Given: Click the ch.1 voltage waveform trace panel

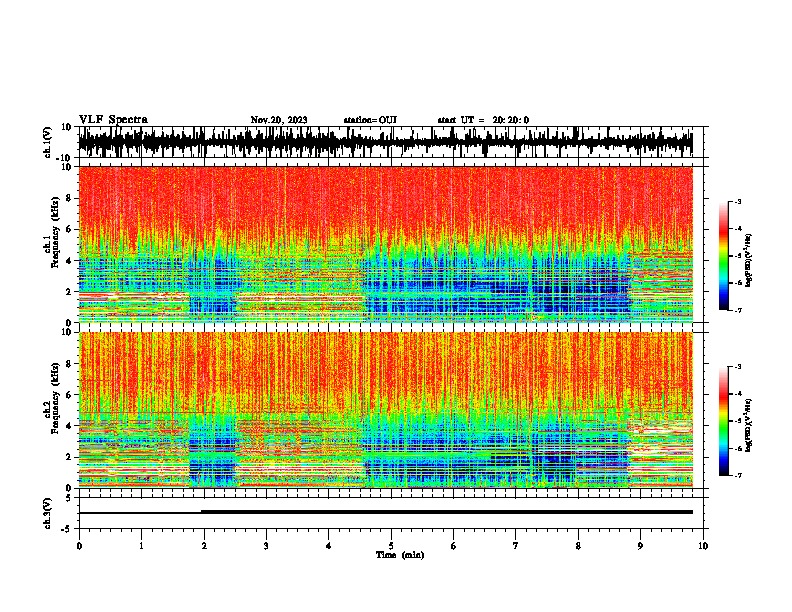Looking at the screenshot, I should point(393,142).
